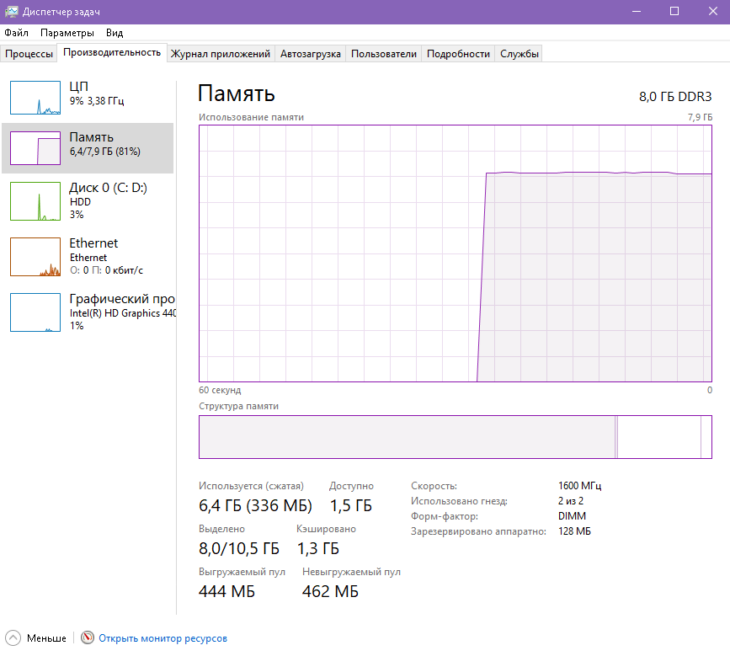Click the 2 из 2 slots value
730x656 pixels.
click(x=571, y=501)
